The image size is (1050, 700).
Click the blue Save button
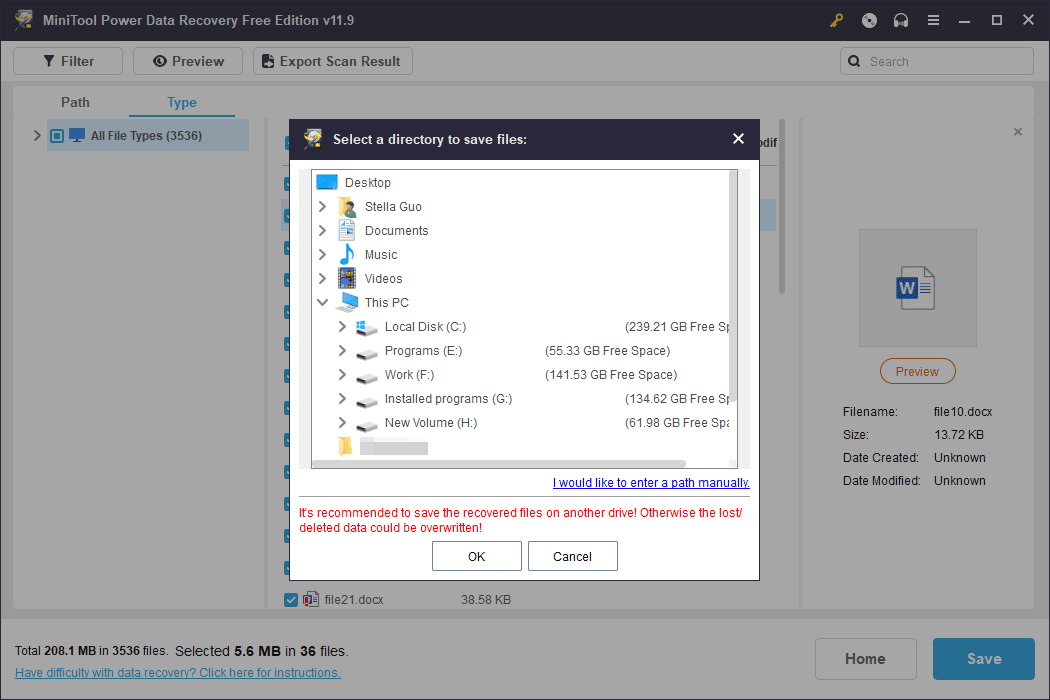984,658
